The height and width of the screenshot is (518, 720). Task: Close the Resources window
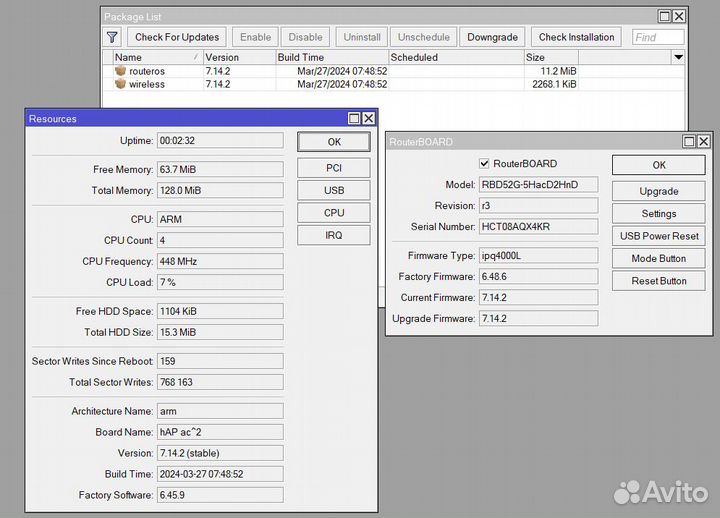(x=369, y=118)
